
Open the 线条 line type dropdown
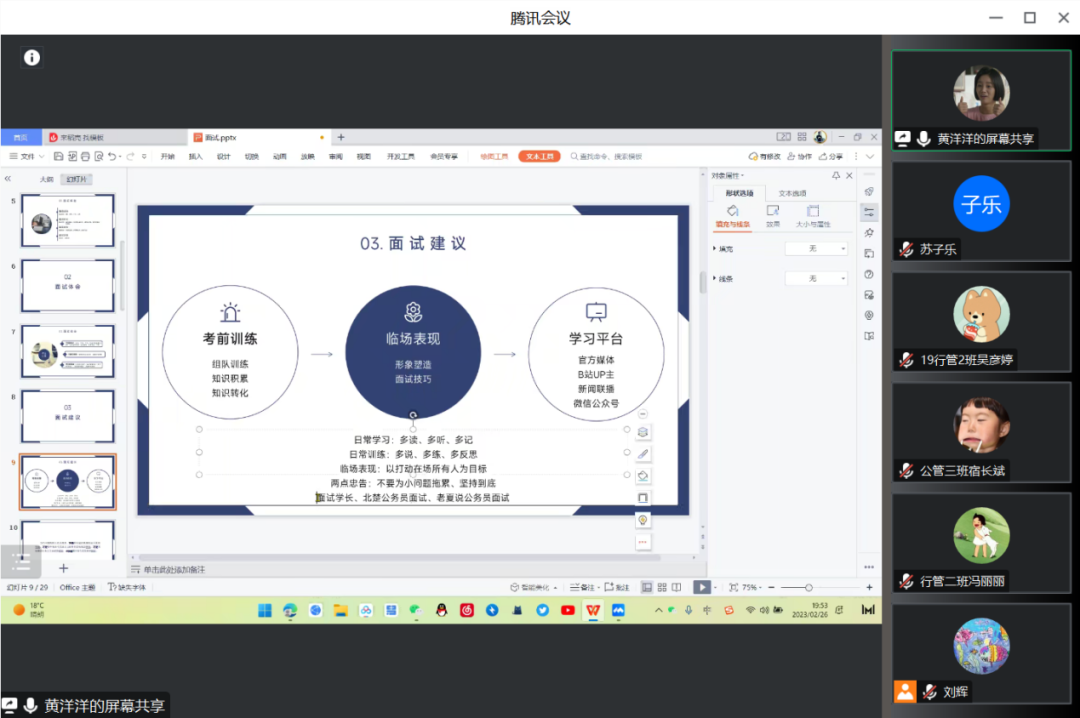[x=816, y=278]
